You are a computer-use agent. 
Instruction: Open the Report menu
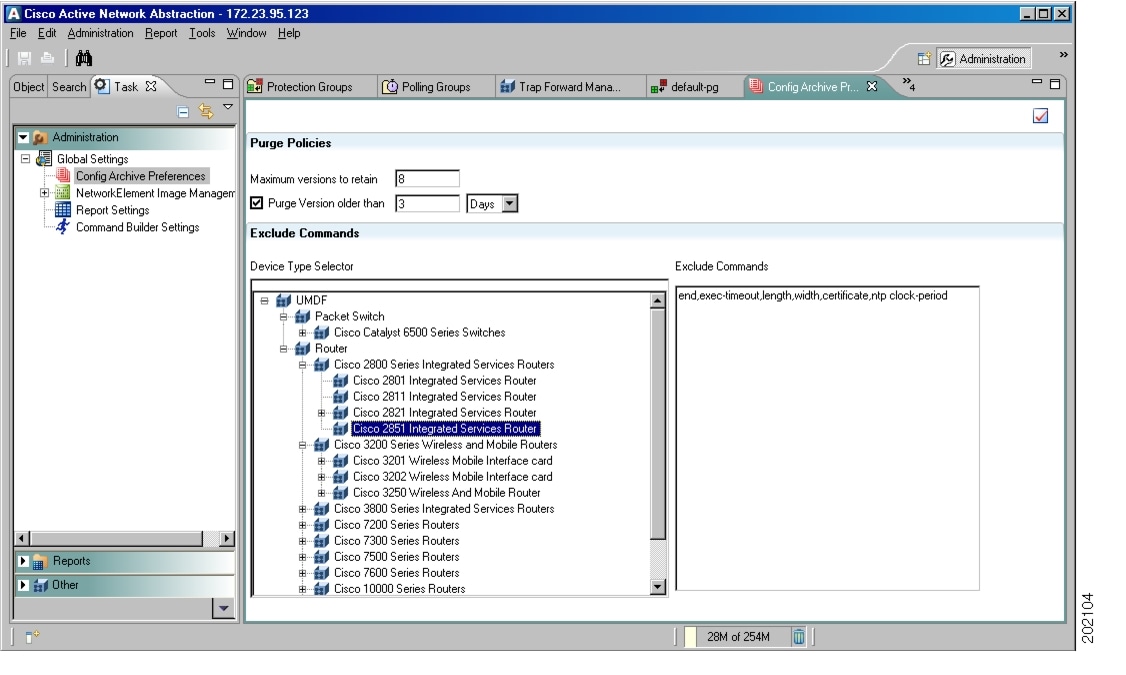tap(161, 33)
